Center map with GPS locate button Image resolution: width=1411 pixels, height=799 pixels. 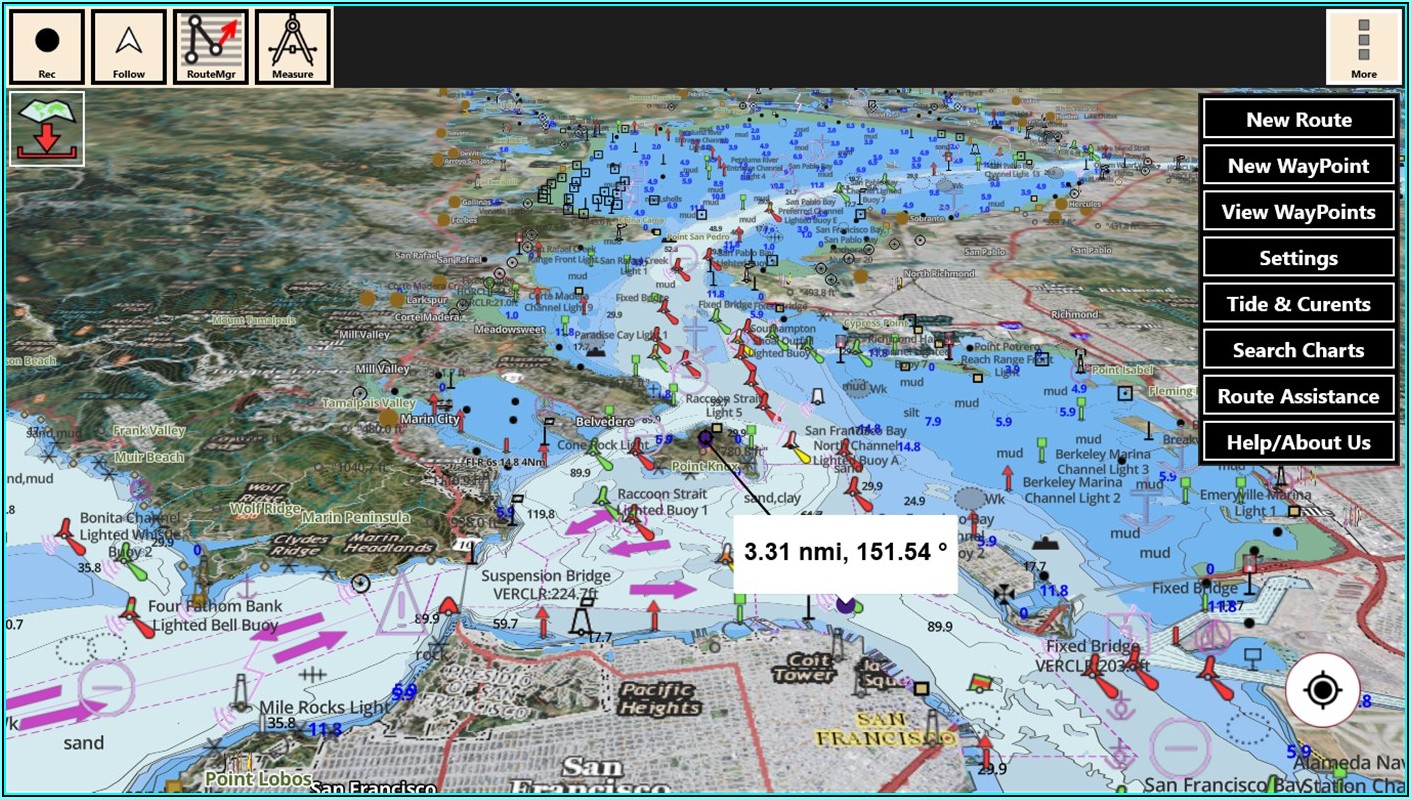(x=1322, y=690)
